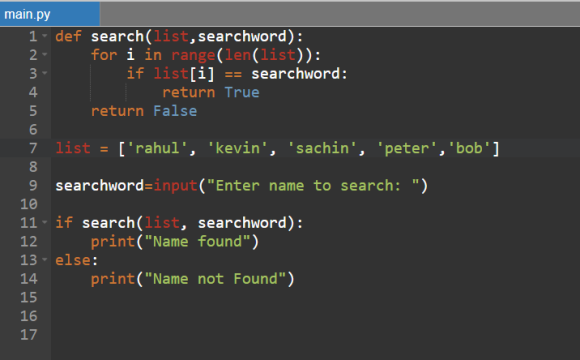
Task: Click the input function call on line 9
Action: 175,185
